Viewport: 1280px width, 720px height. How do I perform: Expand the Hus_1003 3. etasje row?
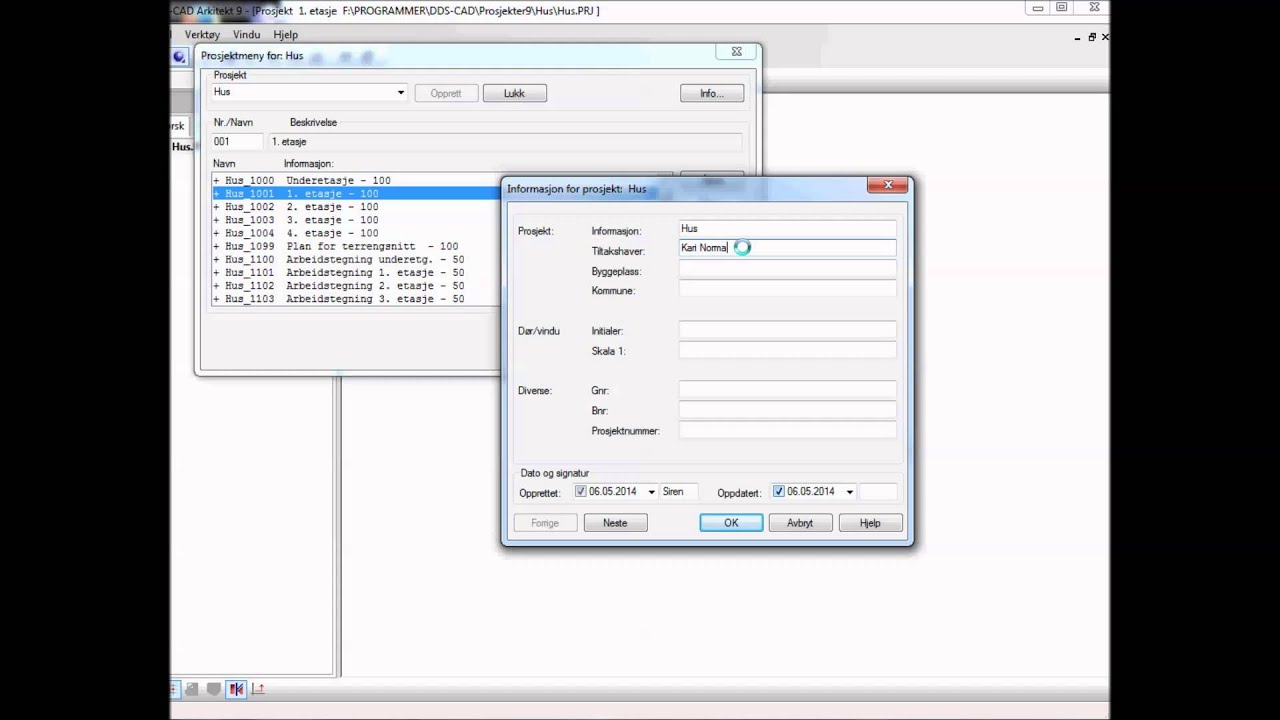point(216,220)
